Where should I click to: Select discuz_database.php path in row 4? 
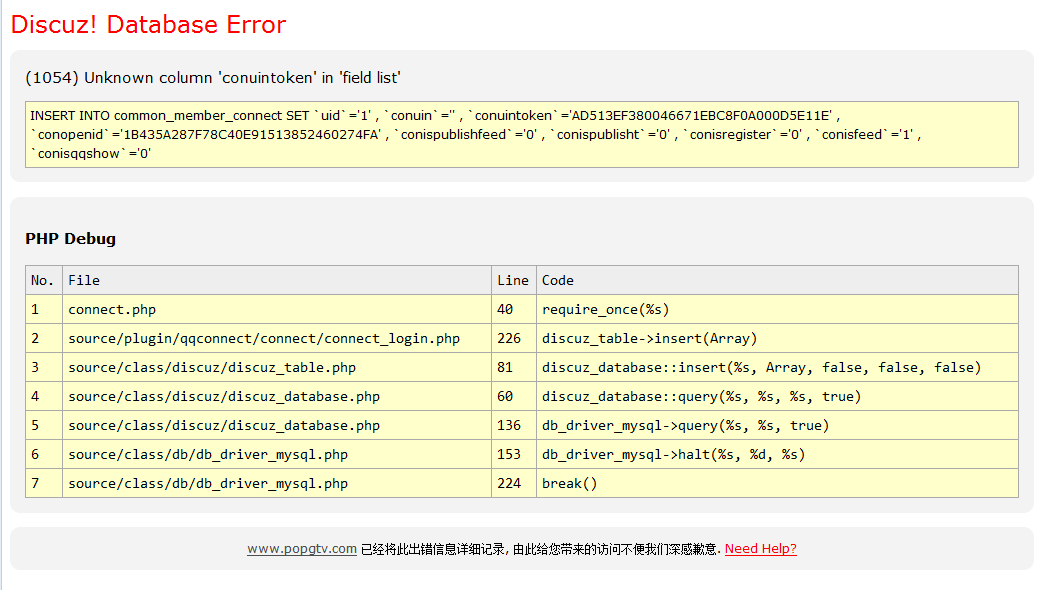point(277,396)
